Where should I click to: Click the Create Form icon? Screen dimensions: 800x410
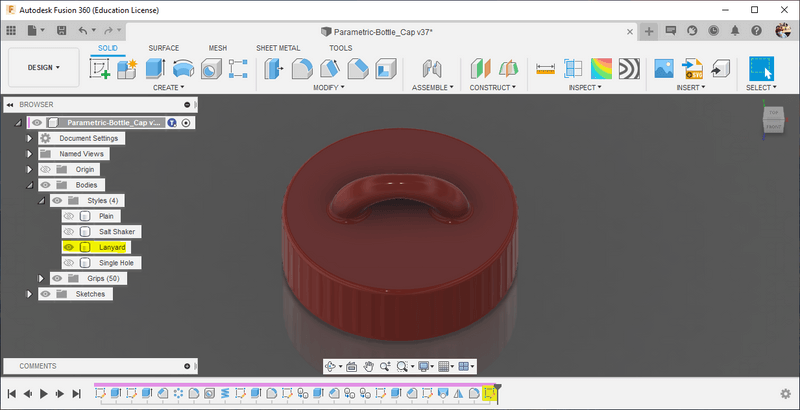128,68
